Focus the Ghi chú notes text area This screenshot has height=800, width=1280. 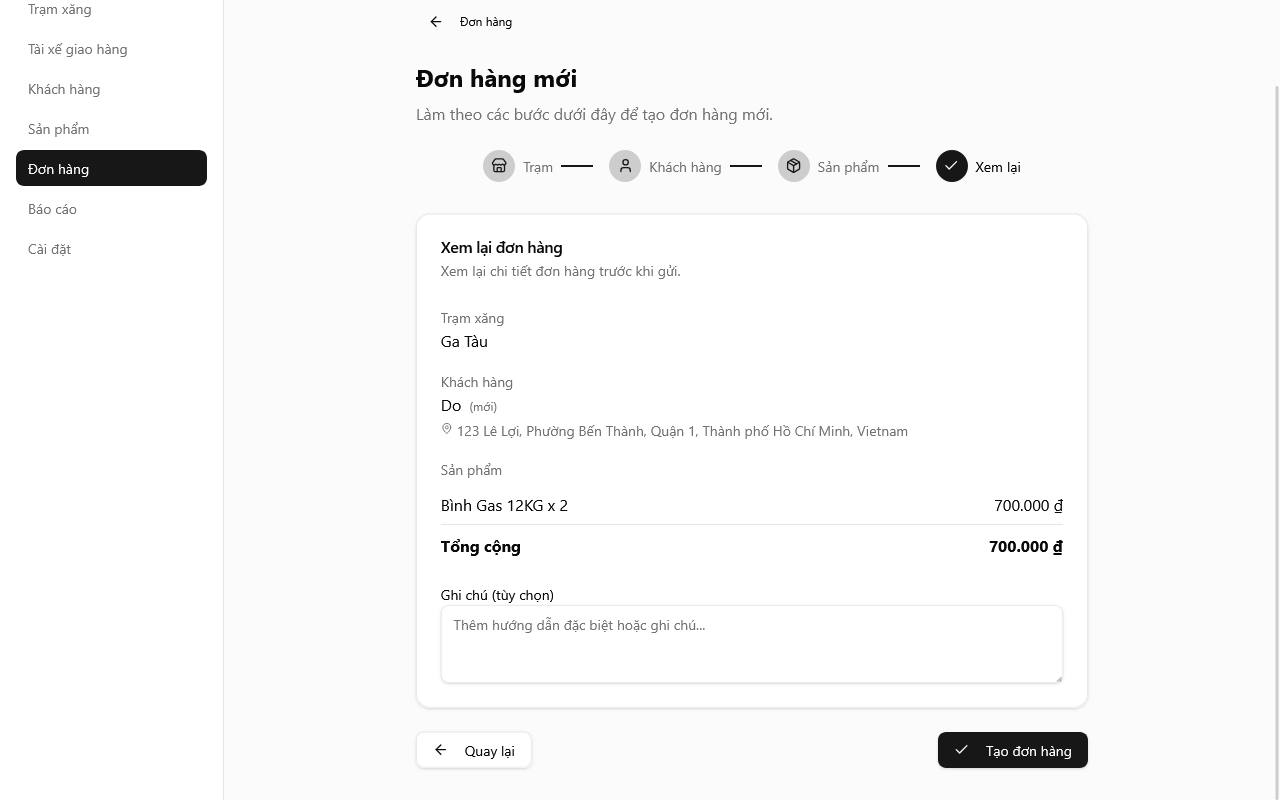tap(751, 644)
